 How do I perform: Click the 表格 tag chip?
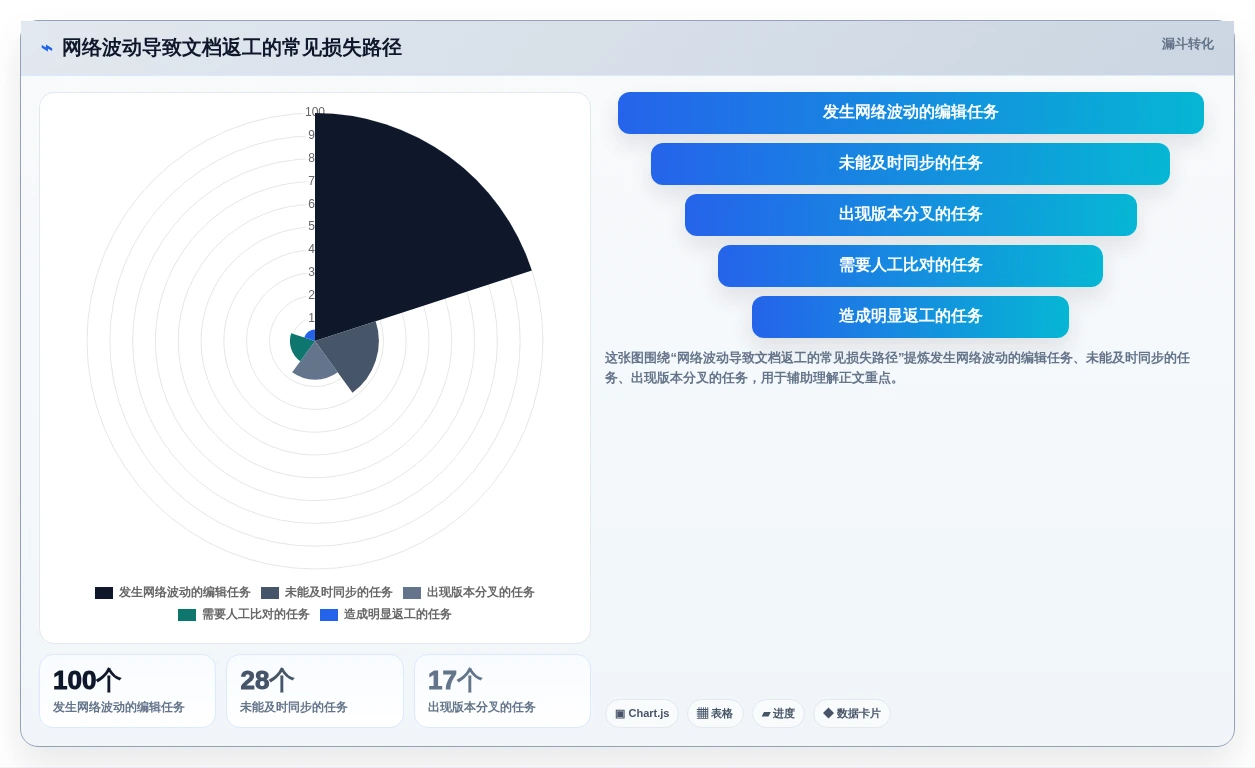715,714
